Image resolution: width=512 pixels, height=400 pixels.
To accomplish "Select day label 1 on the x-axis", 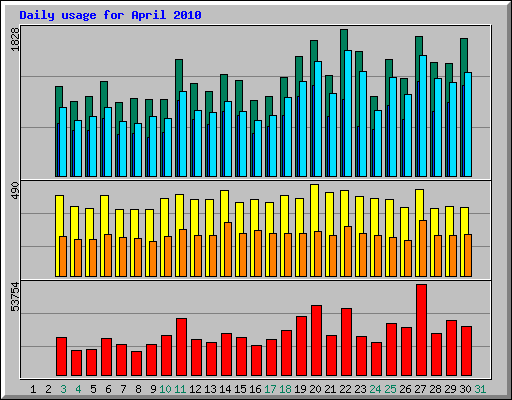I will point(33,389).
